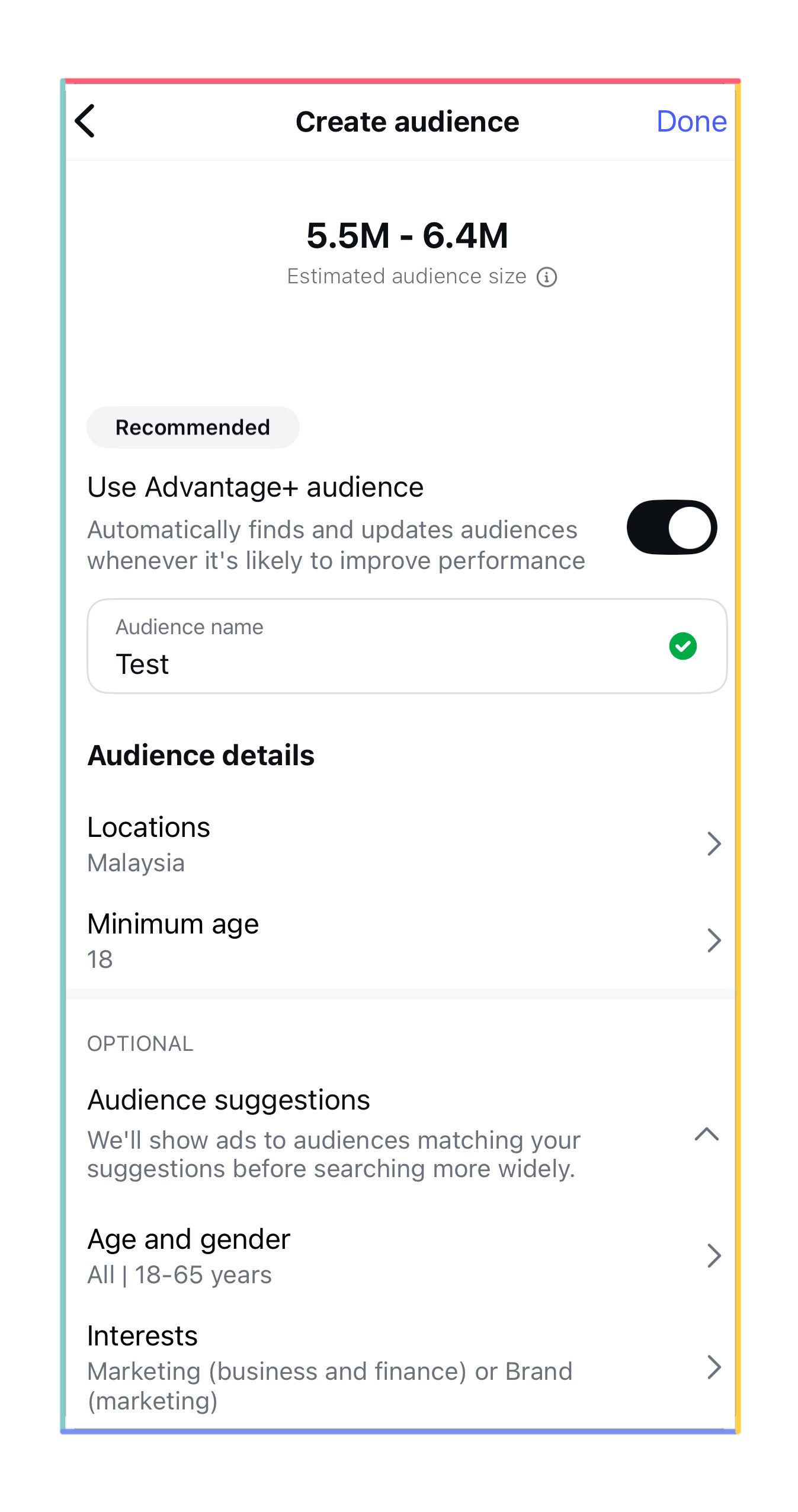Viewport: 798px width, 1512px height.
Task: Open Age and gender chevron arrow
Action: point(714,1255)
